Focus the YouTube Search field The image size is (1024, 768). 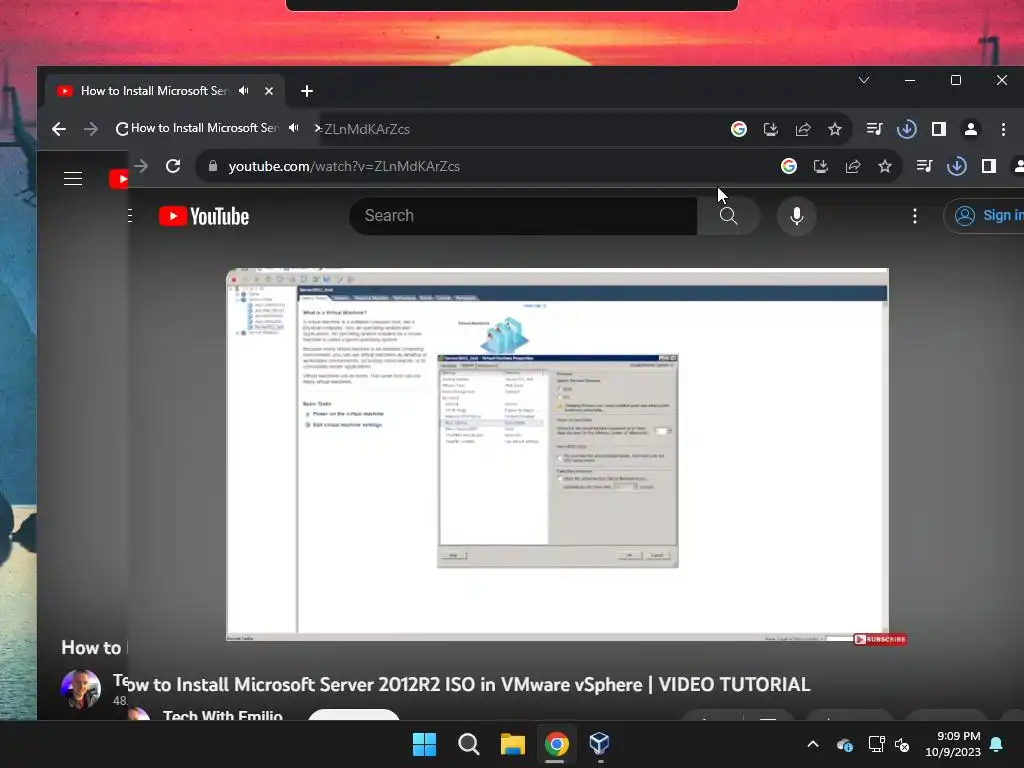pyautogui.click(x=523, y=216)
